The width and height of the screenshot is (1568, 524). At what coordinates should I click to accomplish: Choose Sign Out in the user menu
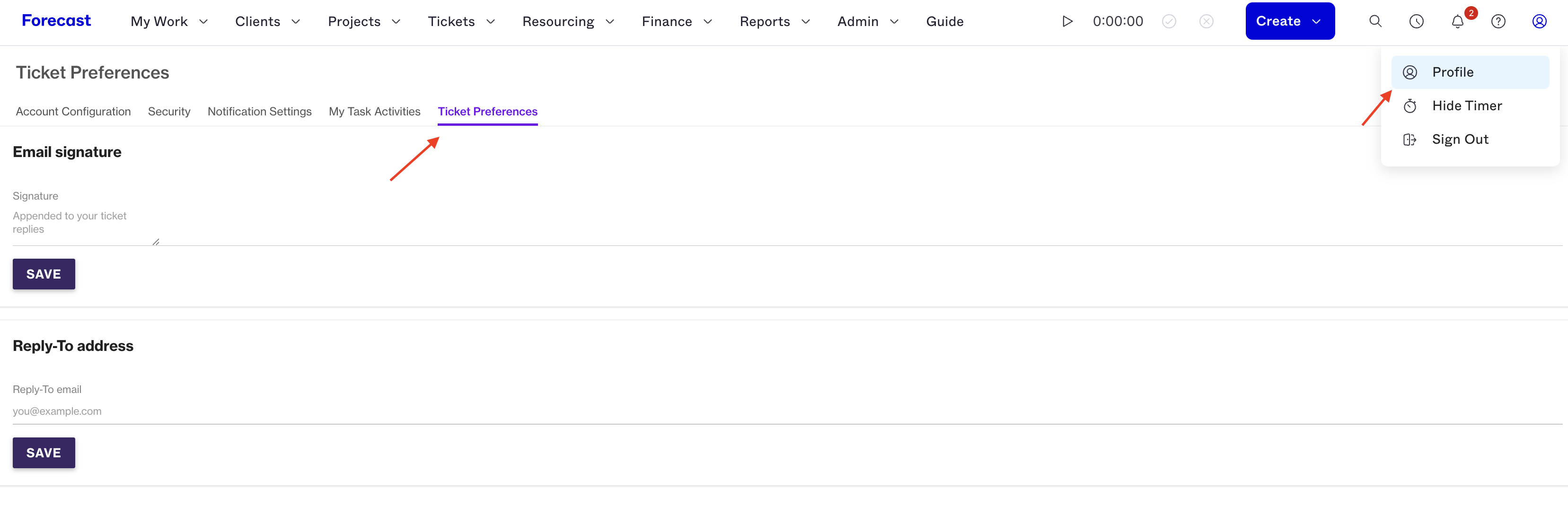[x=1470, y=140]
